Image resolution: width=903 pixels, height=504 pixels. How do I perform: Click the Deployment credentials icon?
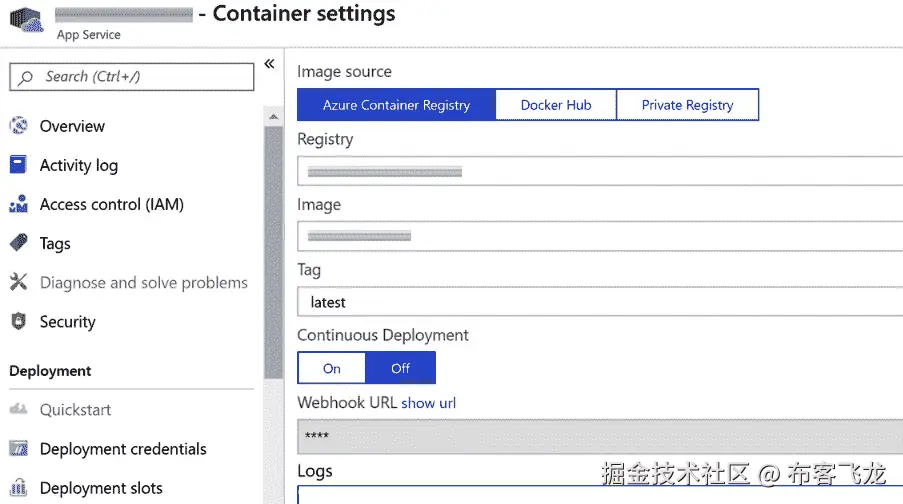click(x=18, y=449)
